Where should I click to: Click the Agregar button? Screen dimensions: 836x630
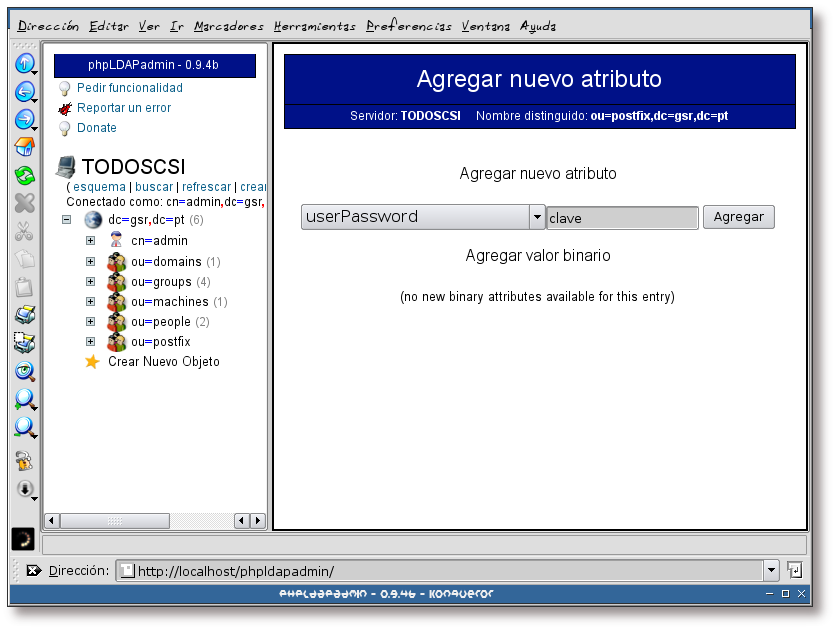click(x=738, y=216)
